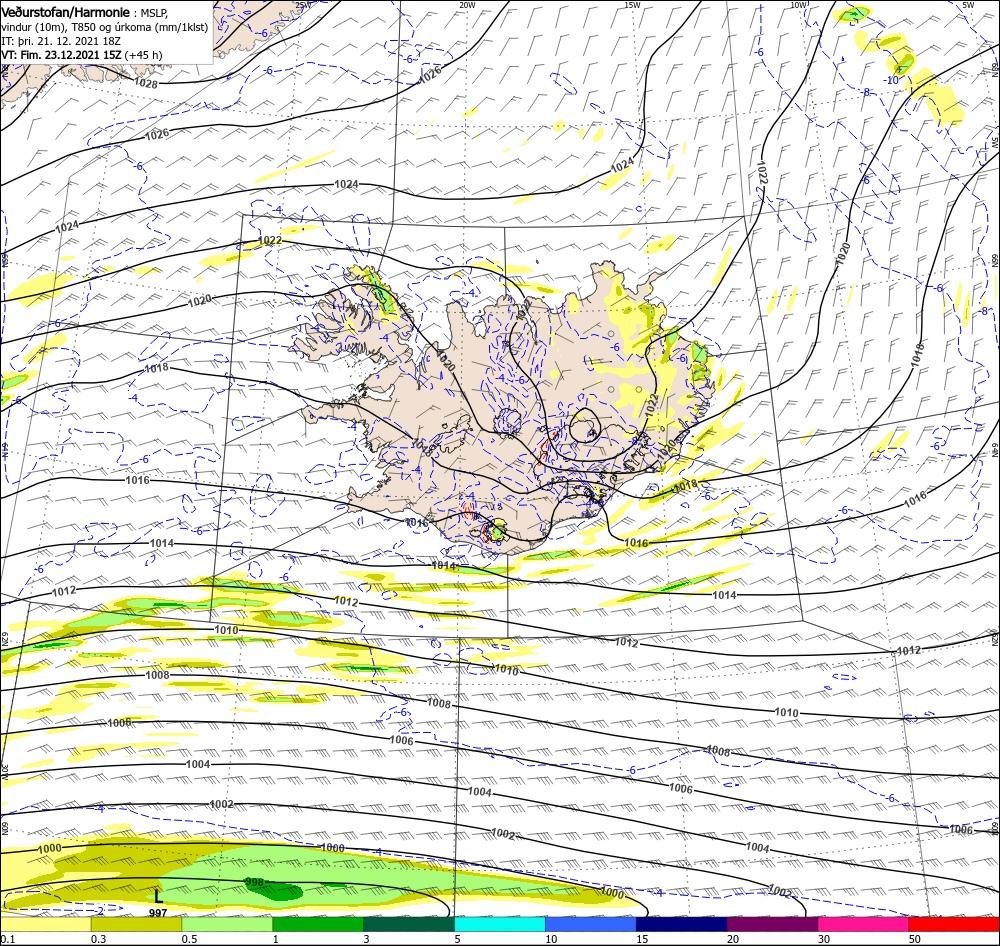
Task: Click the '0.5' legend value
Action: 189,939
